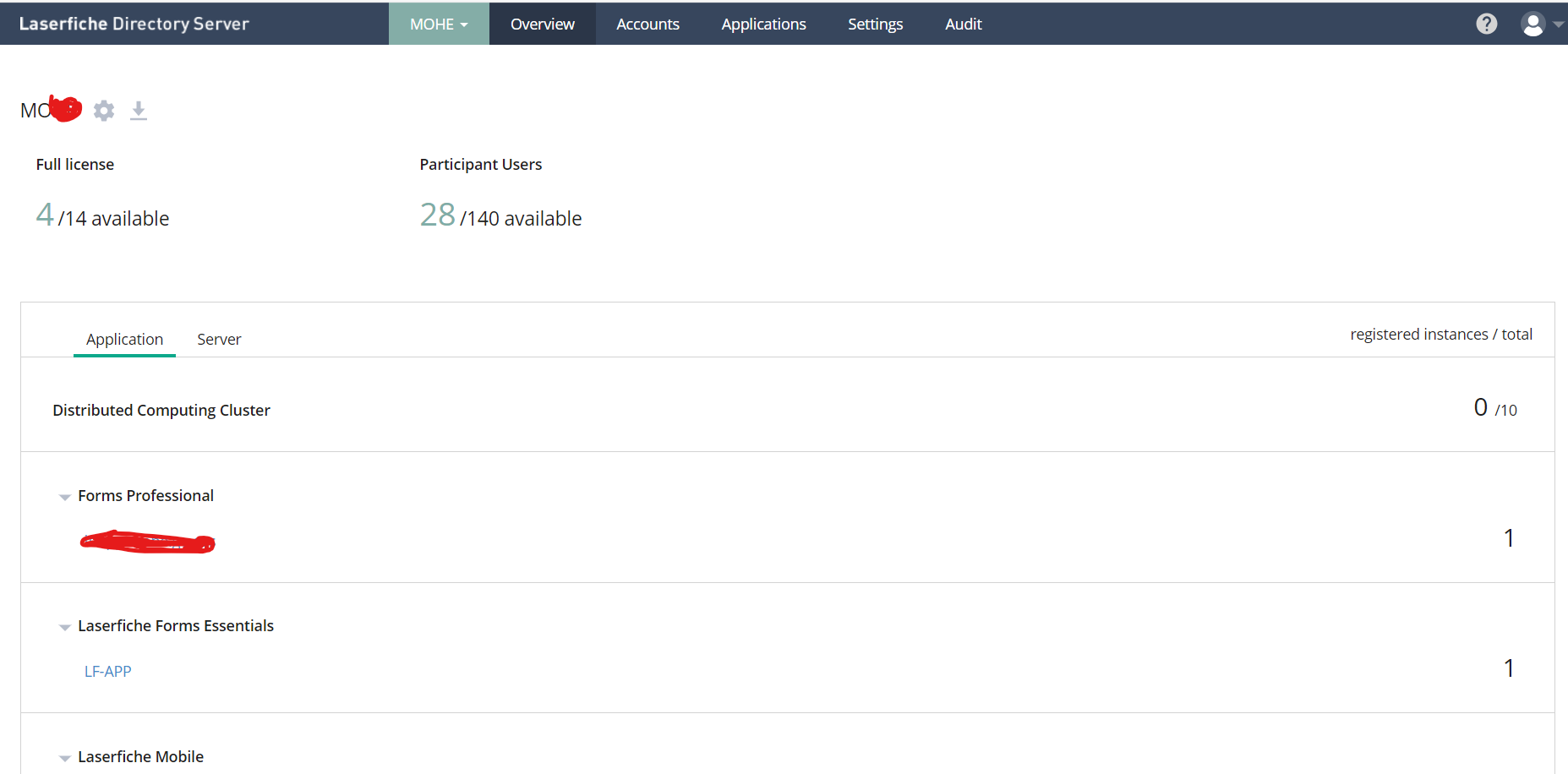Click the count 1 in LF-APP row
Screen dimensions: 1568x774
(x=1509, y=668)
